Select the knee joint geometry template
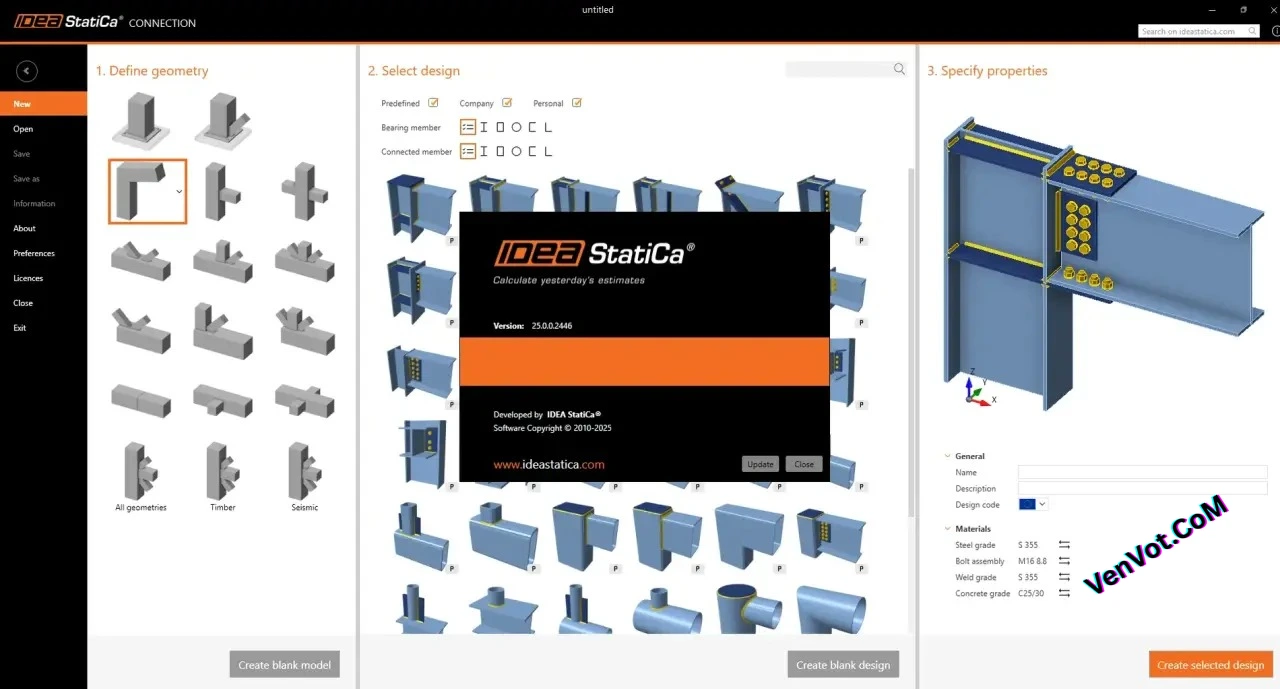 [x=144, y=190]
